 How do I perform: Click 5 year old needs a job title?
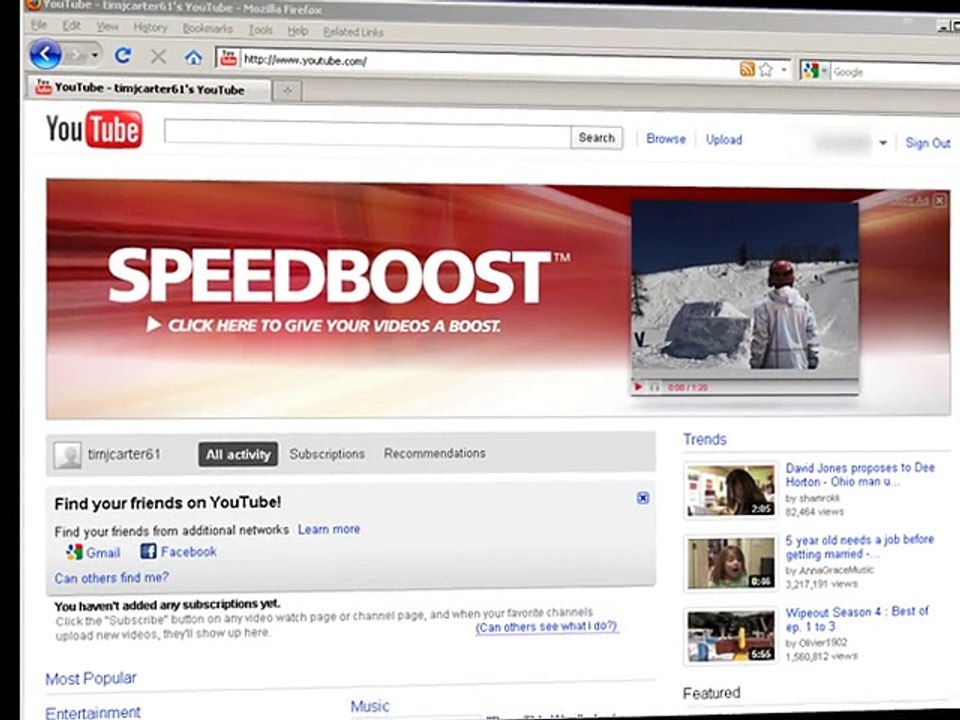[860, 547]
